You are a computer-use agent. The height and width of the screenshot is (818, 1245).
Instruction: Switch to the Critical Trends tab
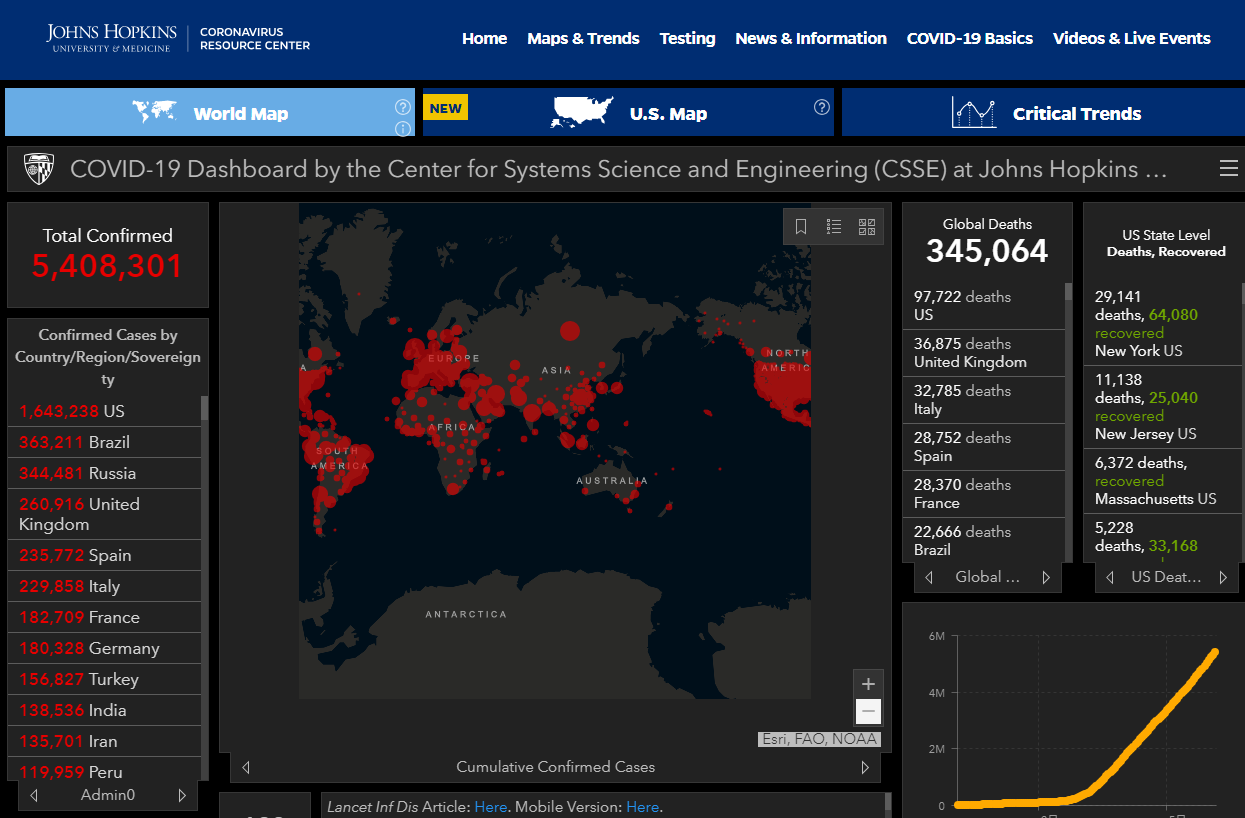[x=1043, y=112]
